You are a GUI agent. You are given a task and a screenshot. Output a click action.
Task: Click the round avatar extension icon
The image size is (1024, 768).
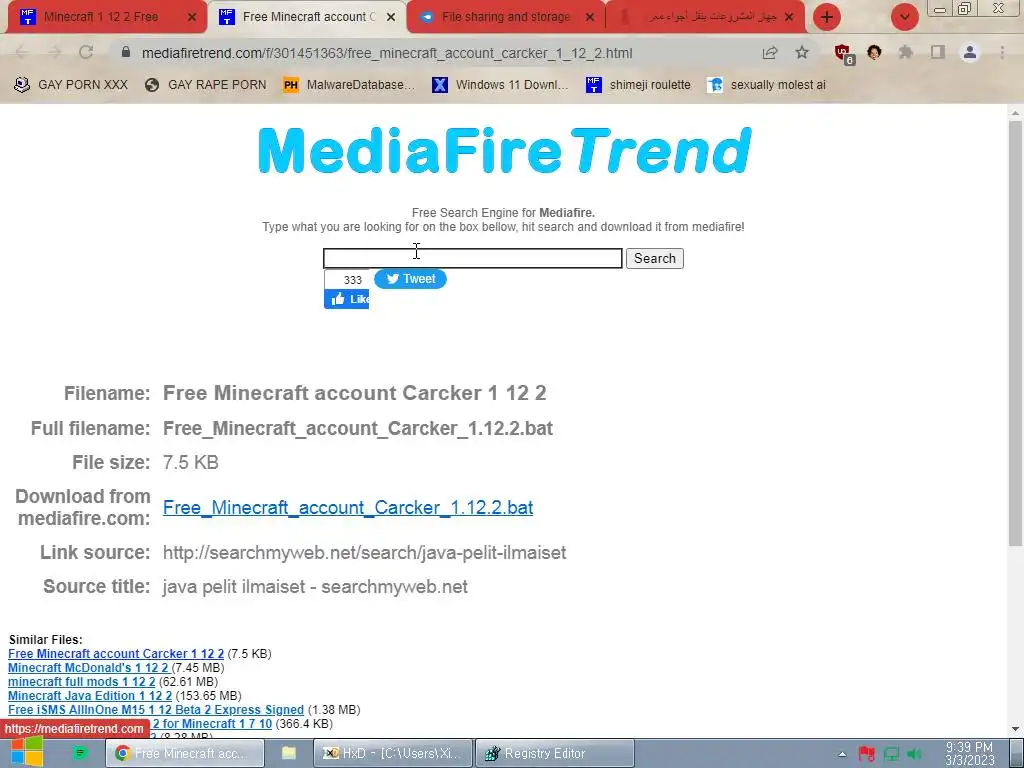click(x=874, y=52)
